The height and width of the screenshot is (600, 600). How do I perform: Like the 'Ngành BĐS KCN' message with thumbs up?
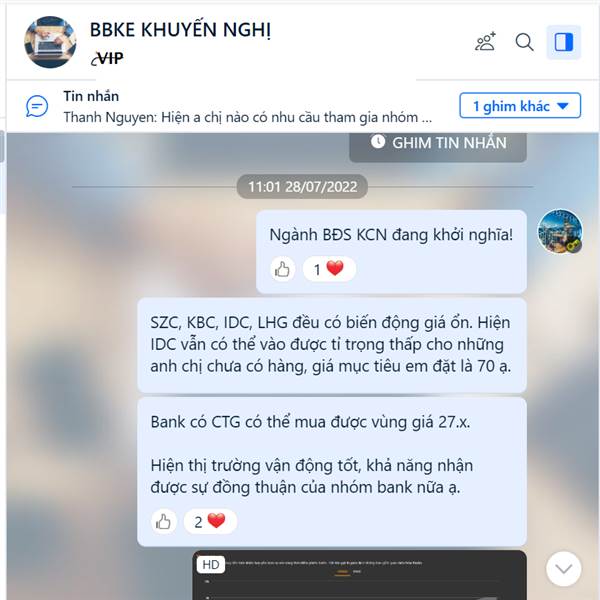coord(282,269)
